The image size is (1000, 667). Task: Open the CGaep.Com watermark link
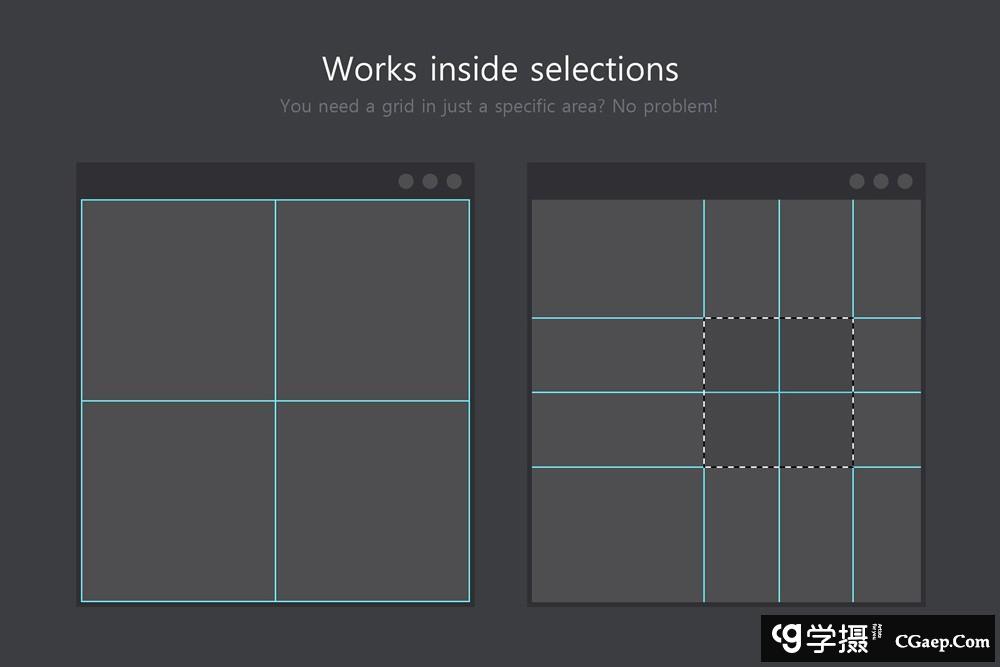point(942,641)
